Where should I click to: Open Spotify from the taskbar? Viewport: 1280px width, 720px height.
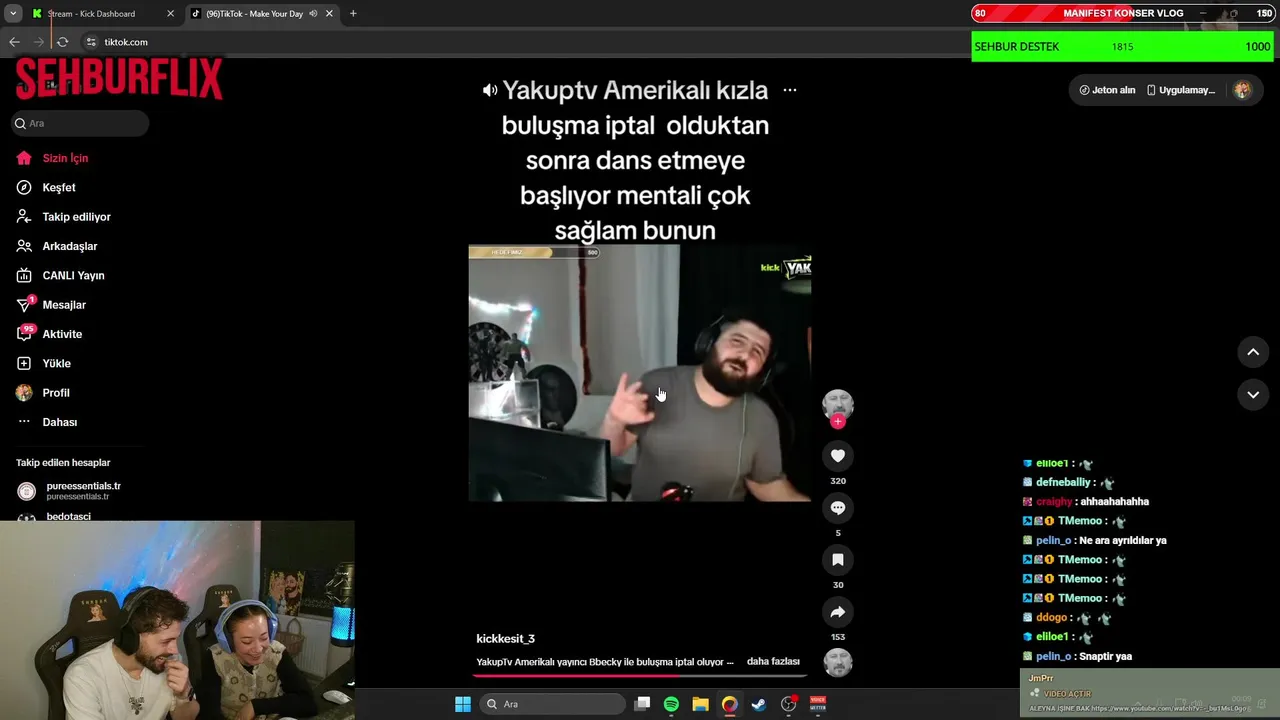tap(671, 704)
